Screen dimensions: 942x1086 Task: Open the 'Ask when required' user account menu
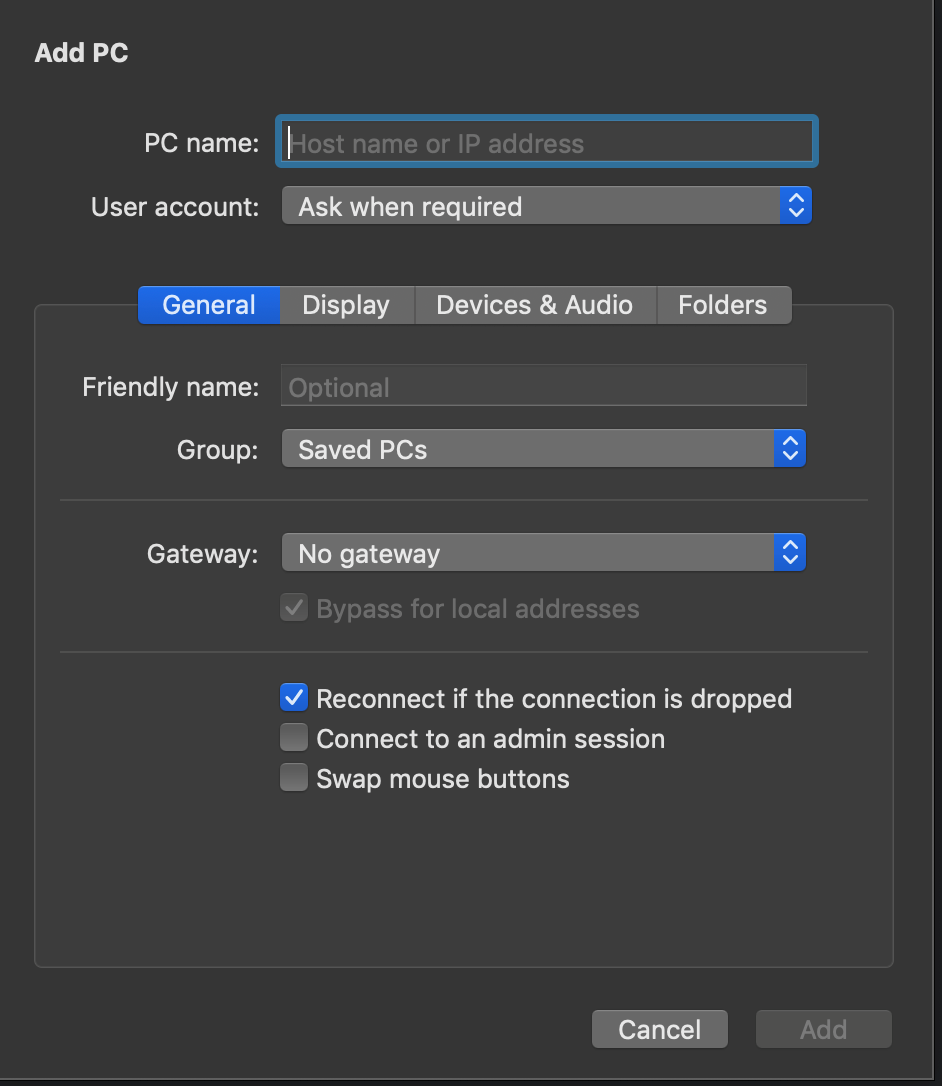pyautogui.click(x=530, y=206)
